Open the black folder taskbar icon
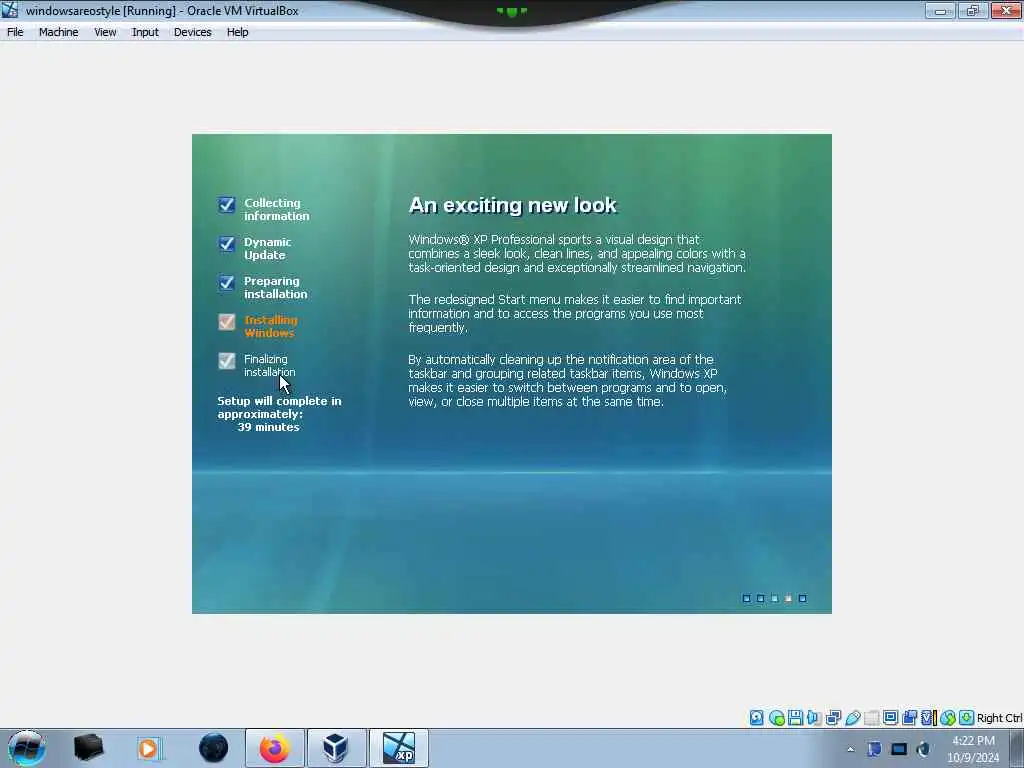 88,748
